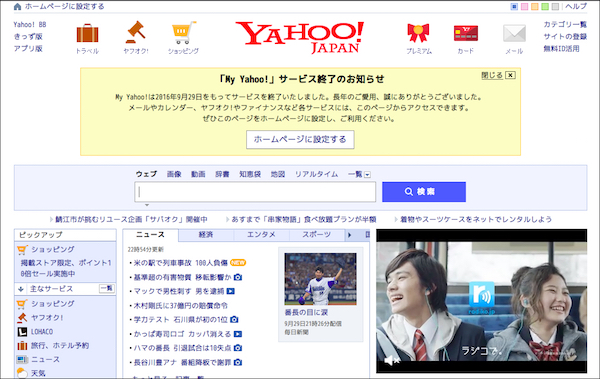Open ニュース in the 主なサービス list
The width and height of the screenshot is (600, 379).
[x=46, y=359]
